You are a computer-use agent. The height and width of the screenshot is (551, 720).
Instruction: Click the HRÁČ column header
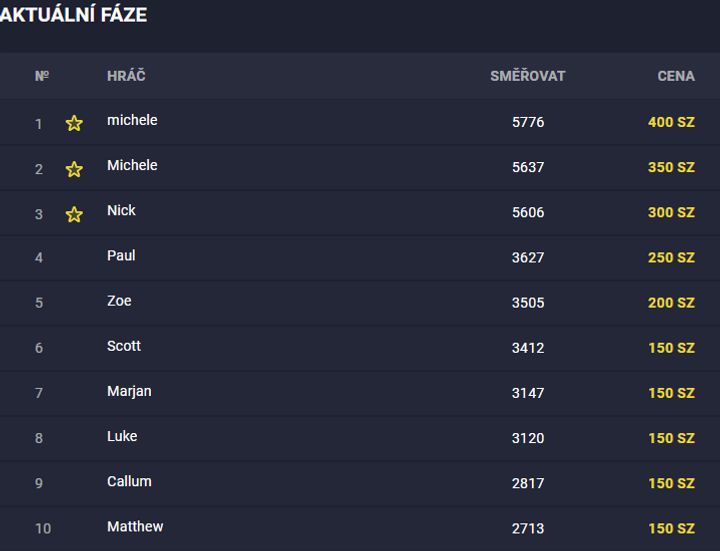(126, 75)
